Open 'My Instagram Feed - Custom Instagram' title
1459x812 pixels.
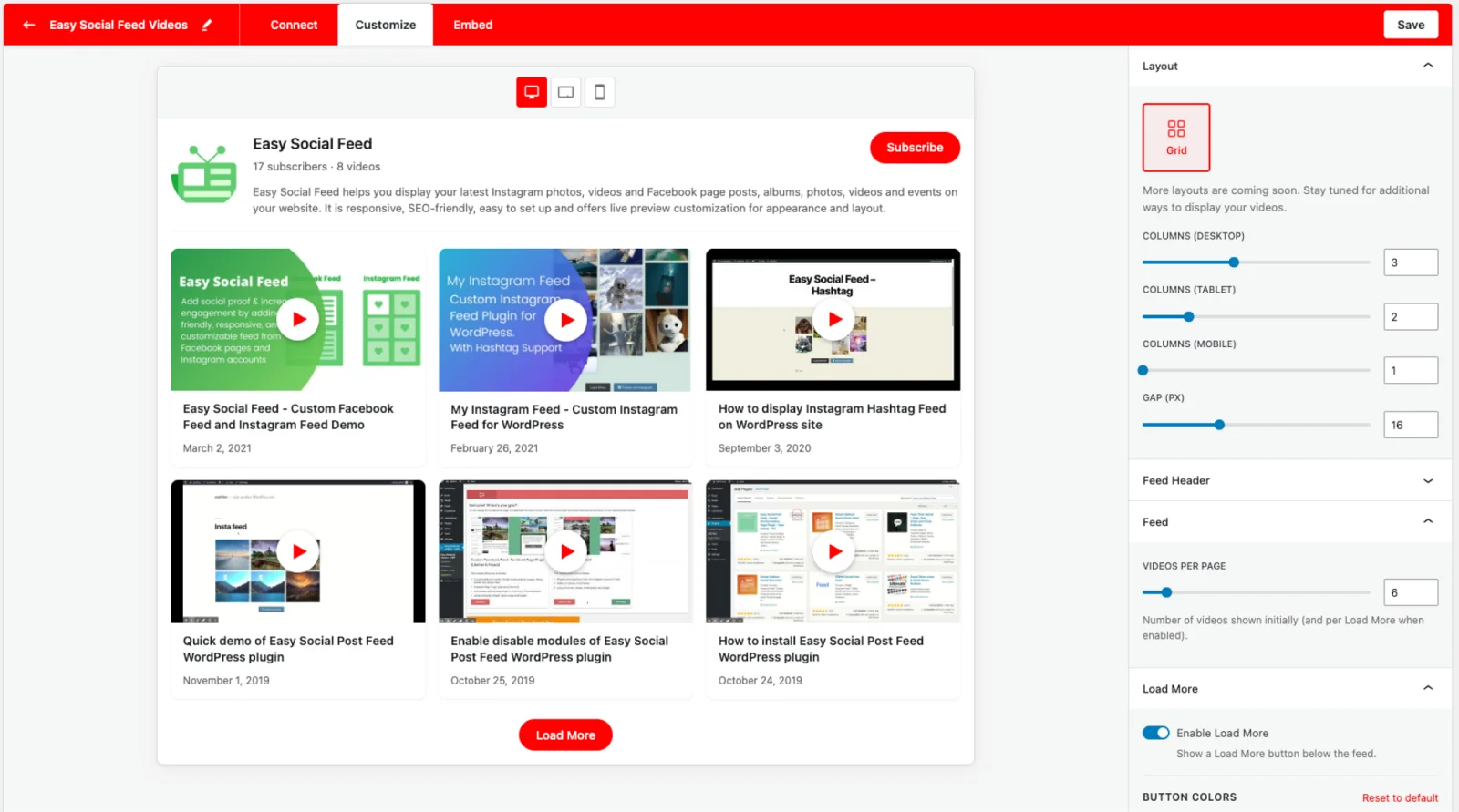[564, 416]
